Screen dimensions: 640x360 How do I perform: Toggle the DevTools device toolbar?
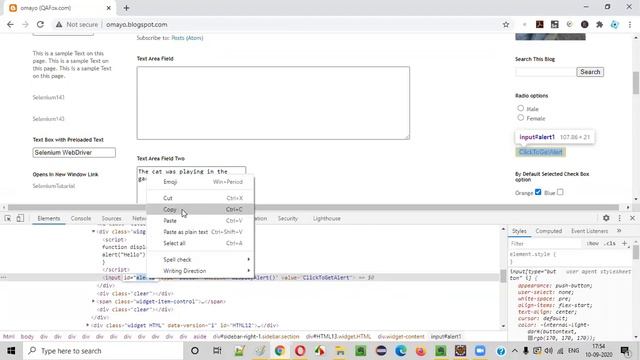(x=20, y=218)
